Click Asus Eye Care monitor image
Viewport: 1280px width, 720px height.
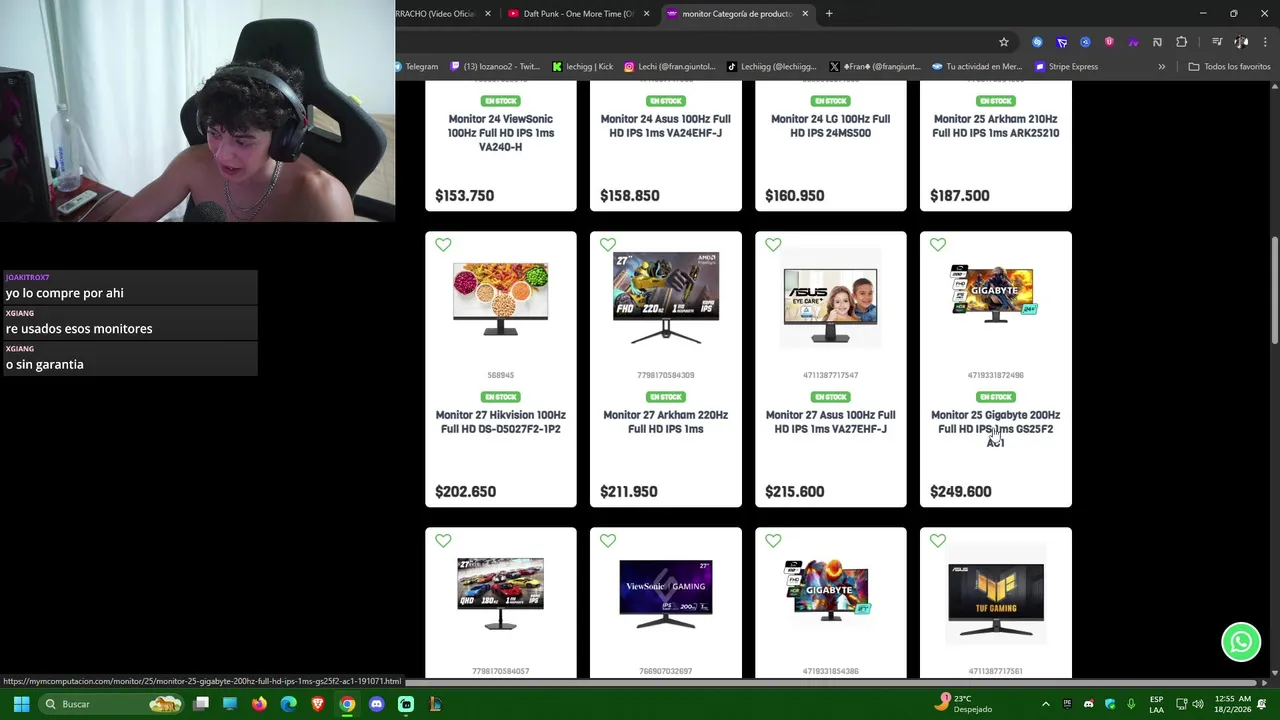pos(831,298)
